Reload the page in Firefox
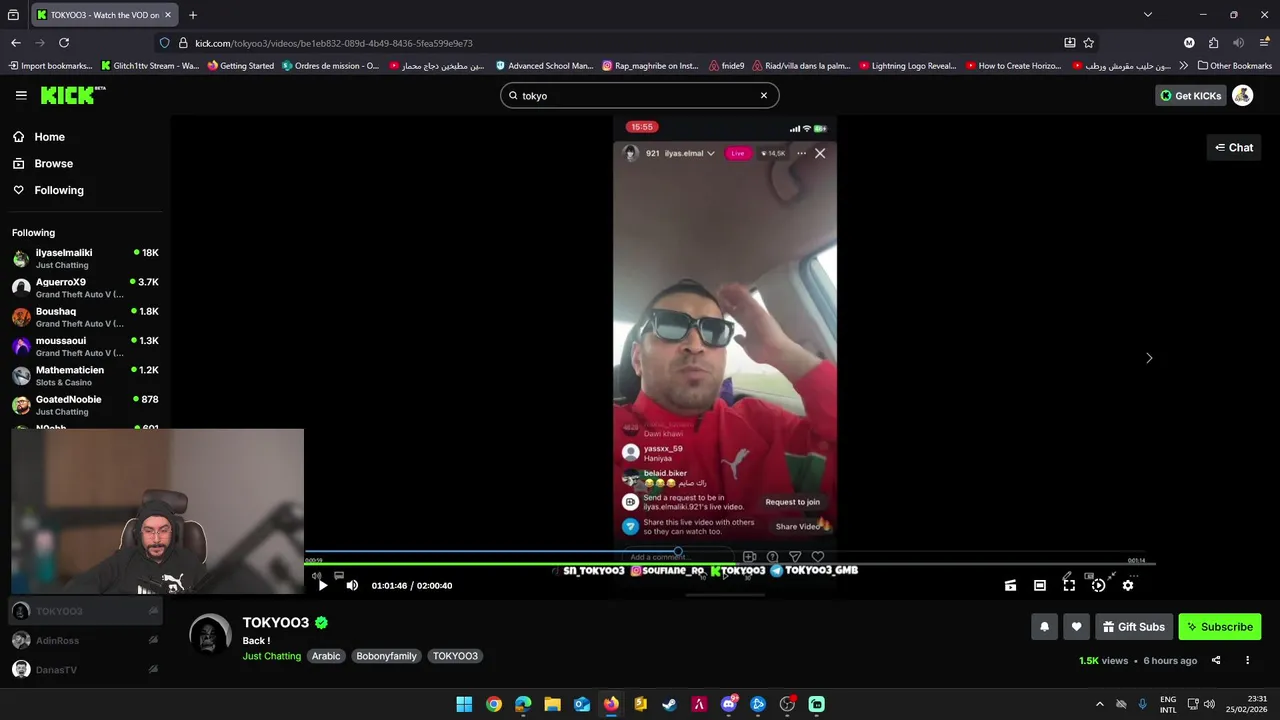Image resolution: width=1280 pixels, height=720 pixels. tap(64, 43)
